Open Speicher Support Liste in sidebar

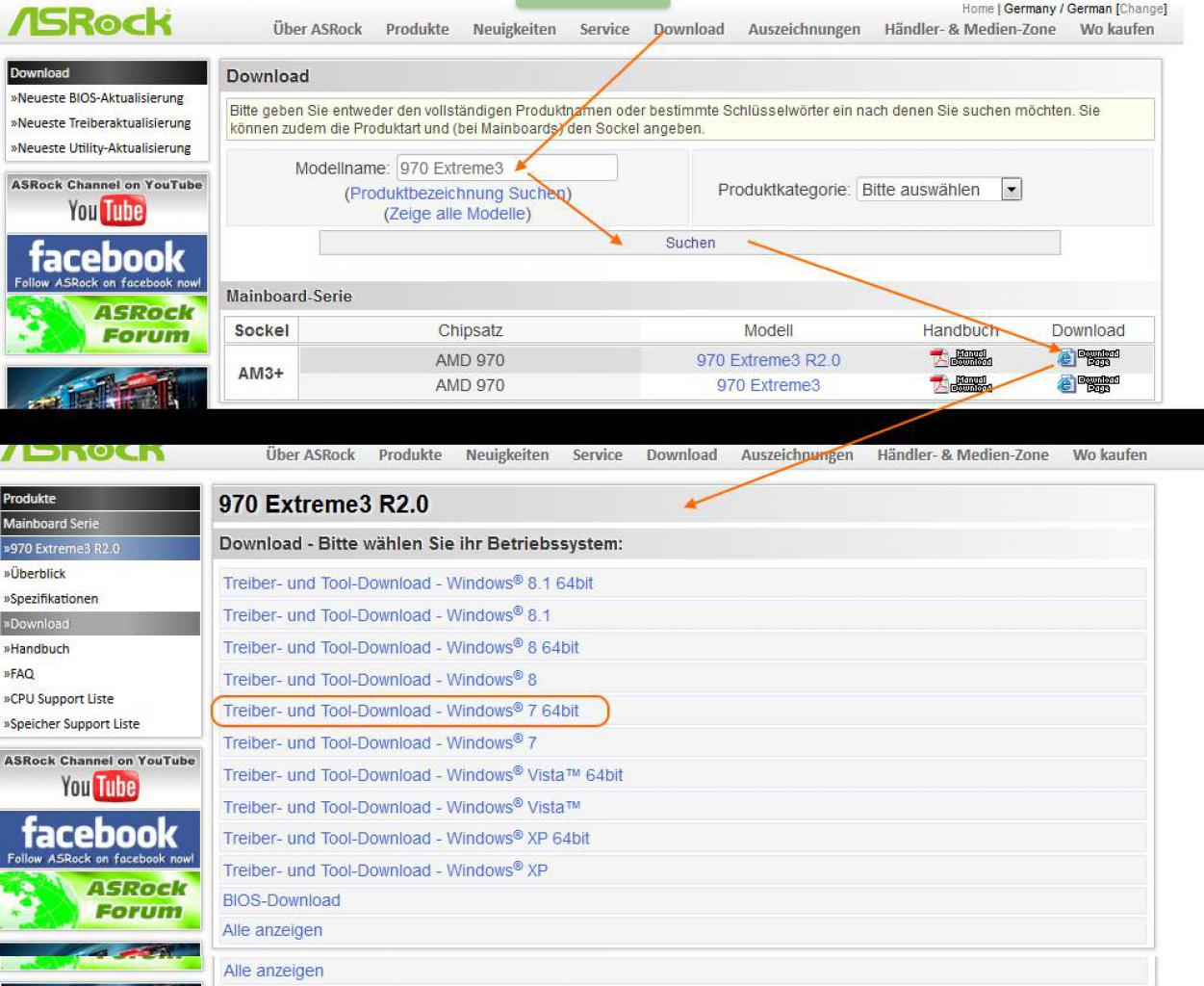[x=71, y=724]
